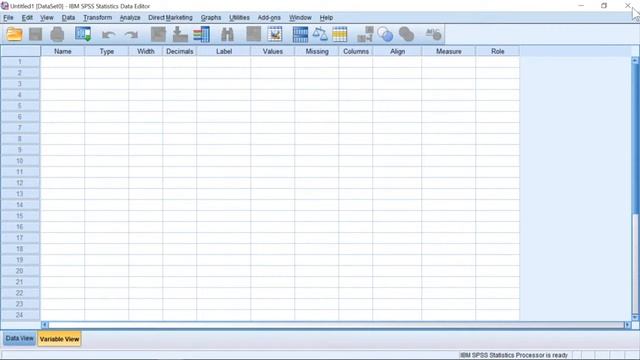Click the Insert Variable icon
The height and width of the screenshot is (360, 640).
275,34
